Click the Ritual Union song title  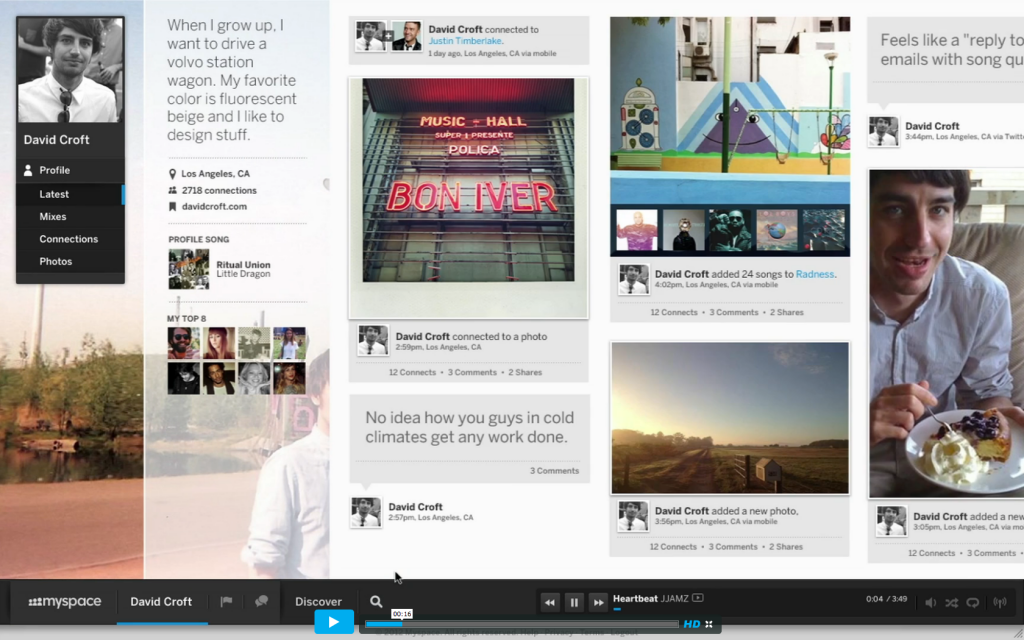pos(243,264)
